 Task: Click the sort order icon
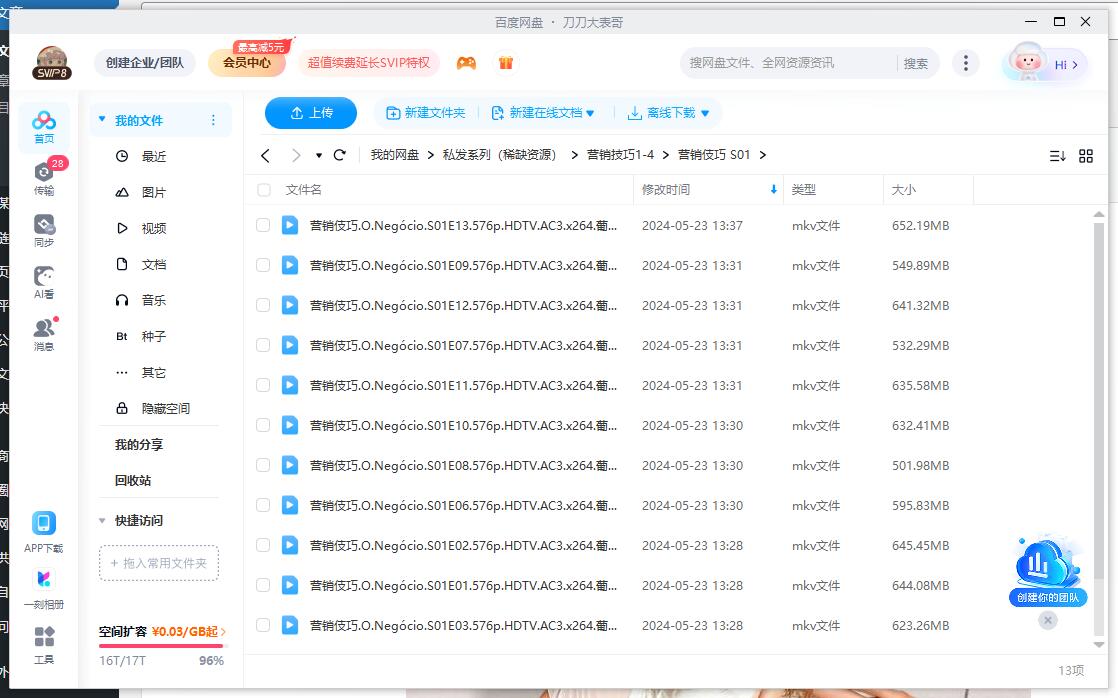1057,156
